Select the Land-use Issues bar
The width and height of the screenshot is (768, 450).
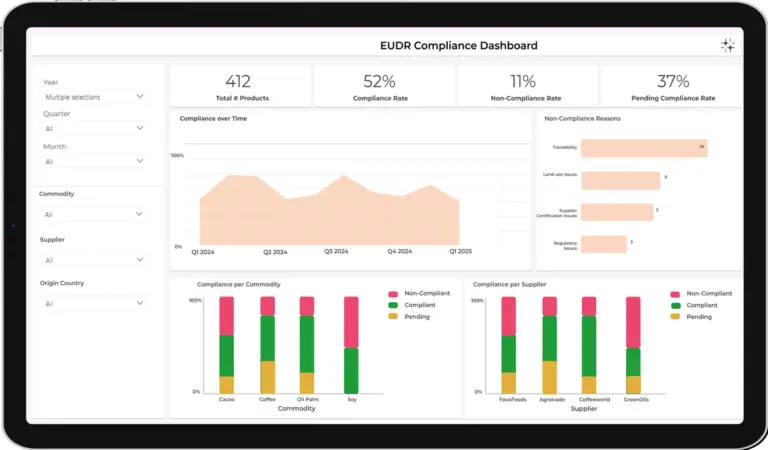click(x=620, y=180)
